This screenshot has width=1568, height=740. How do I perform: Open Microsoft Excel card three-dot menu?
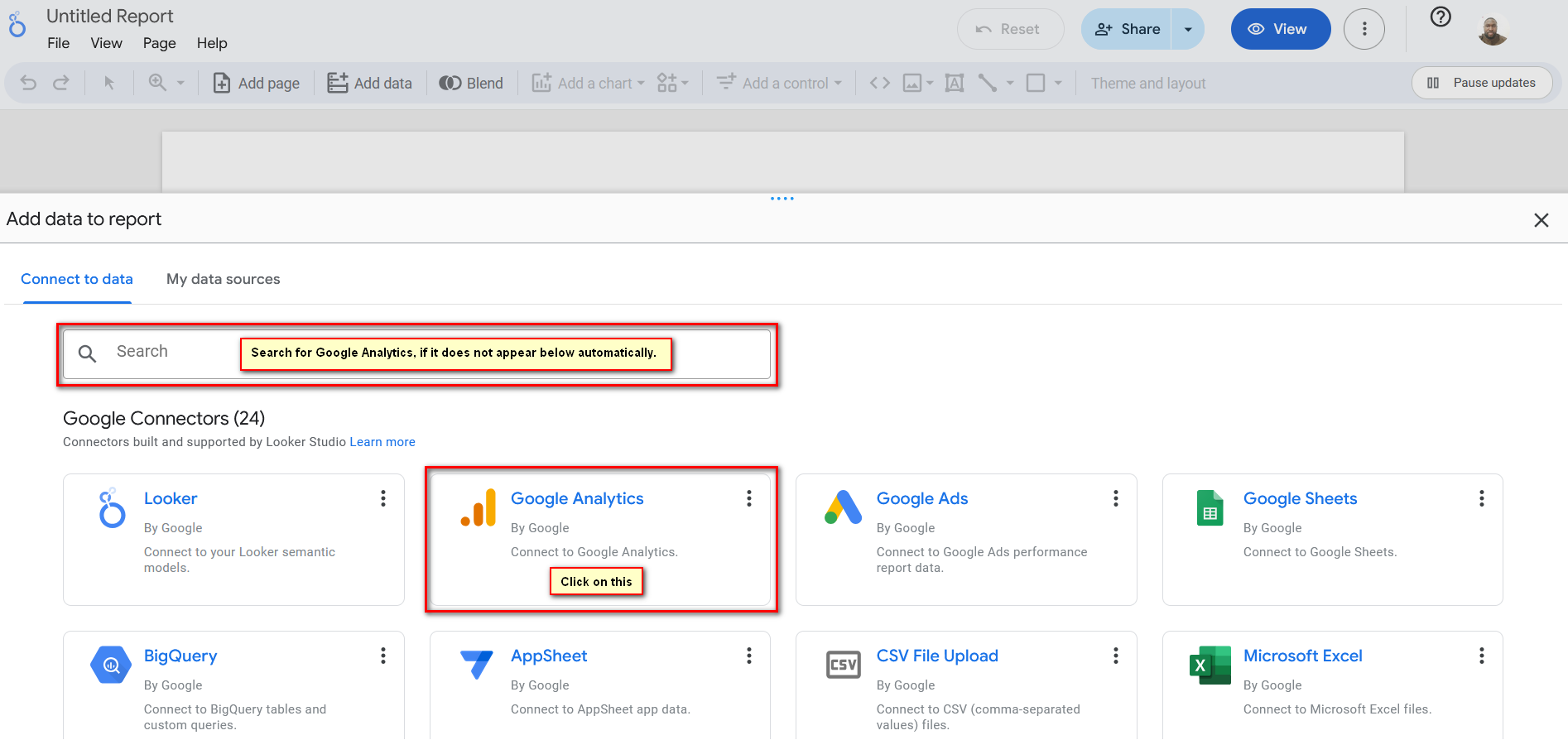pyautogui.click(x=1482, y=656)
